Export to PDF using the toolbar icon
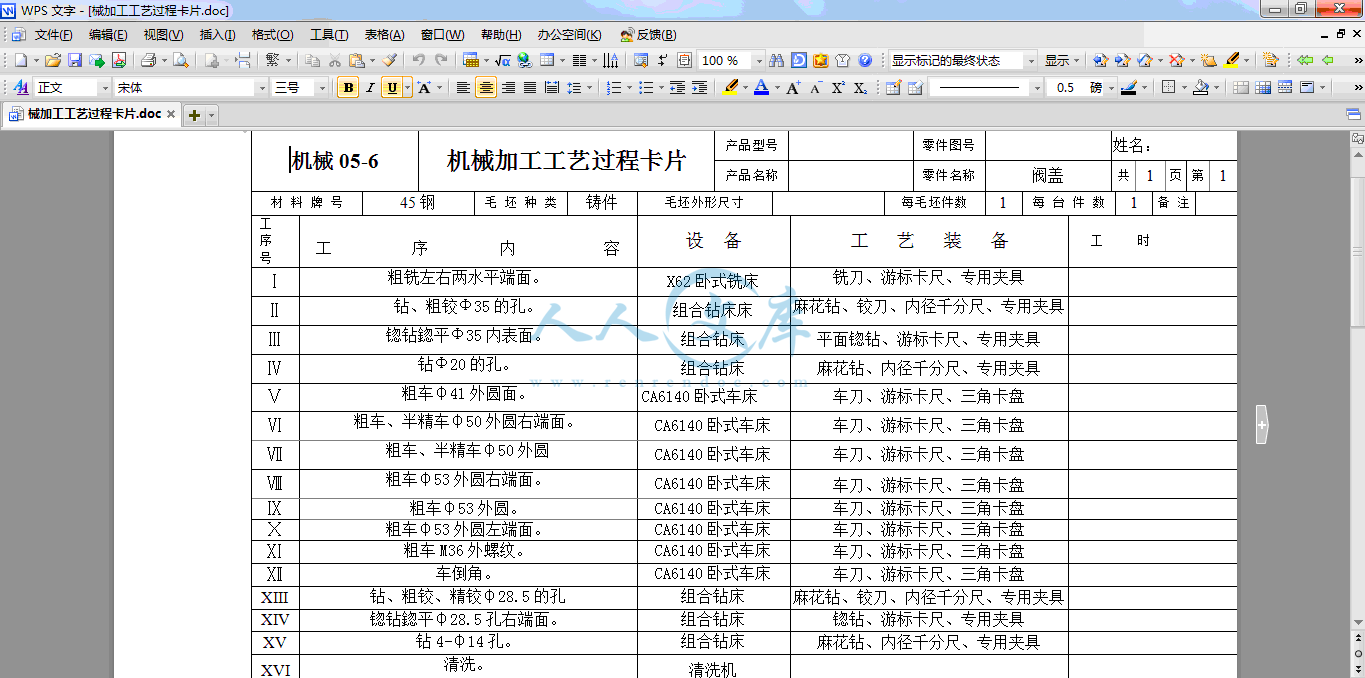 [x=119, y=61]
